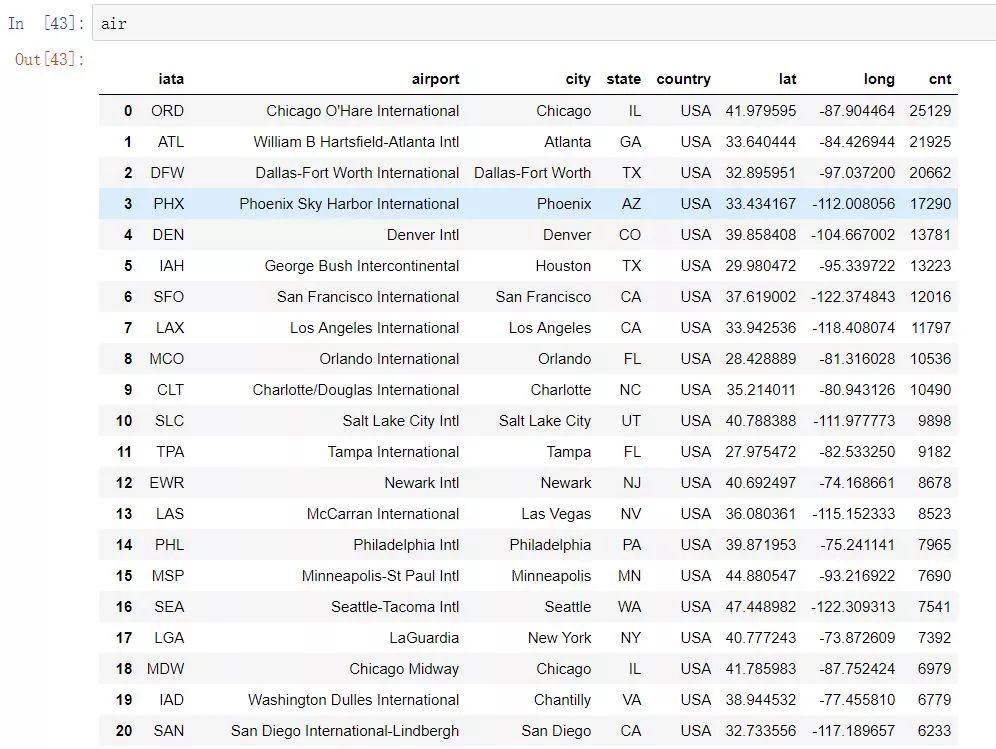Click 'San Diego International-Lindbergh' cell
The height and width of the screenshot is (749, 996).
[345, 731]
